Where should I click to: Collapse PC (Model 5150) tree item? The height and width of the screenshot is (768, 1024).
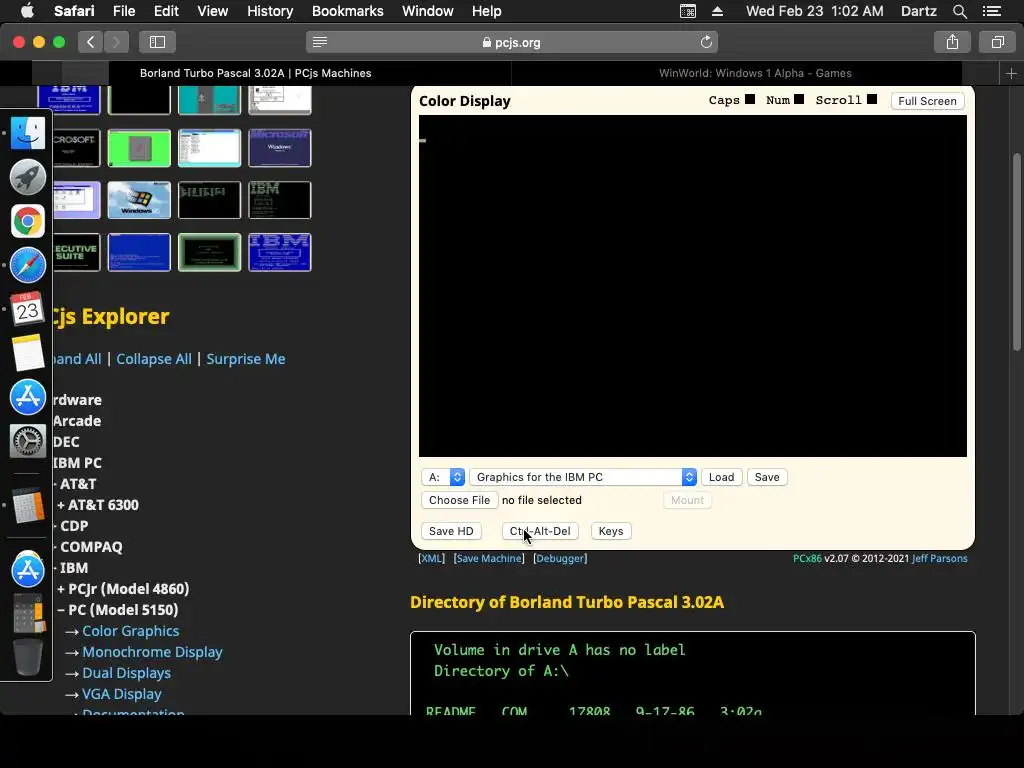118,610
